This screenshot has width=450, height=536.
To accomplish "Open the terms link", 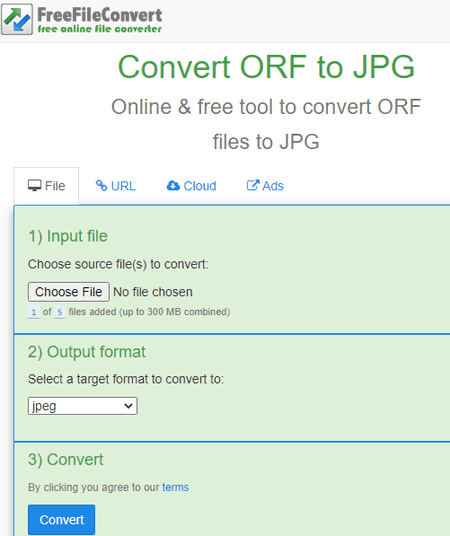I will point(175,487).
